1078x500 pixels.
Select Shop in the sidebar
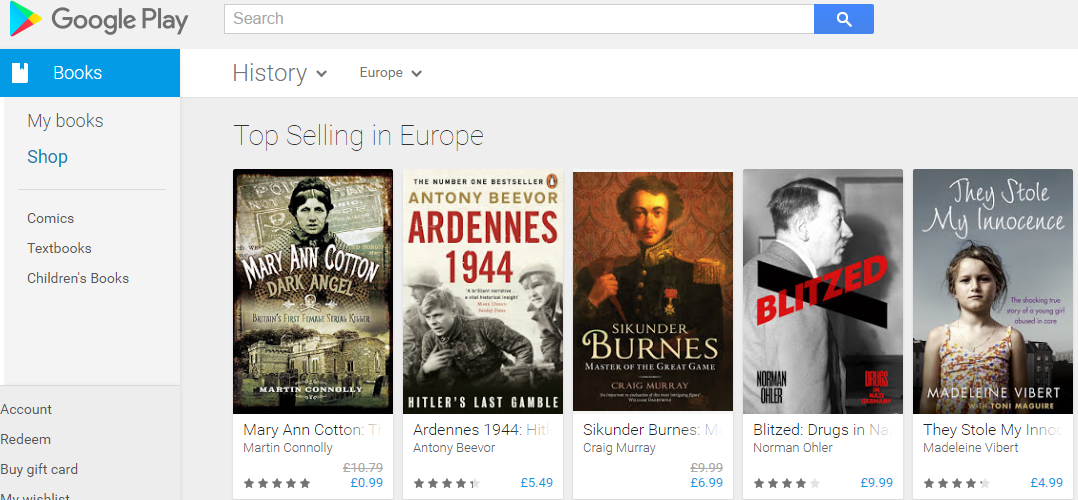(48, 157)
